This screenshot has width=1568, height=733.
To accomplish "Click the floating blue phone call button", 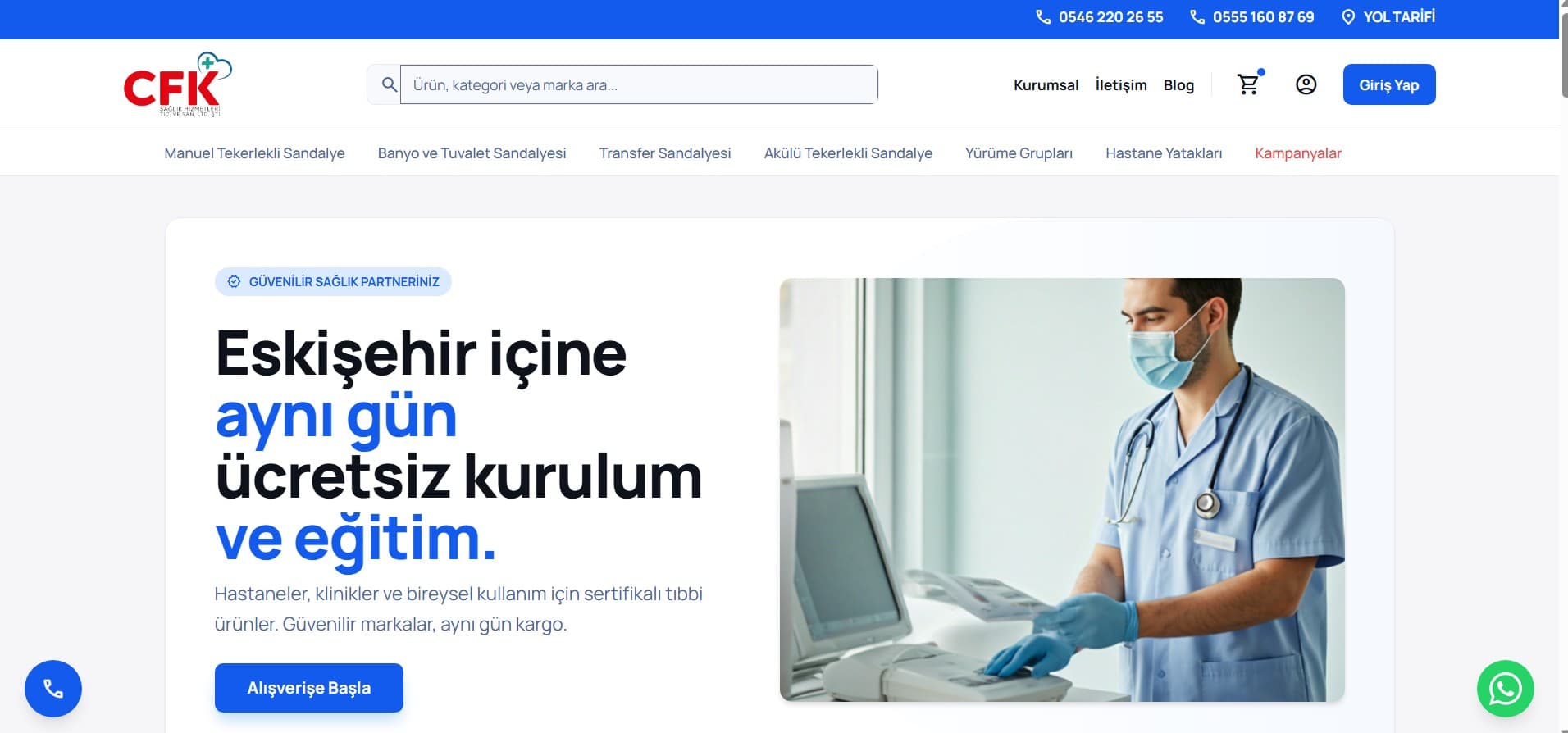I will 53,689.
